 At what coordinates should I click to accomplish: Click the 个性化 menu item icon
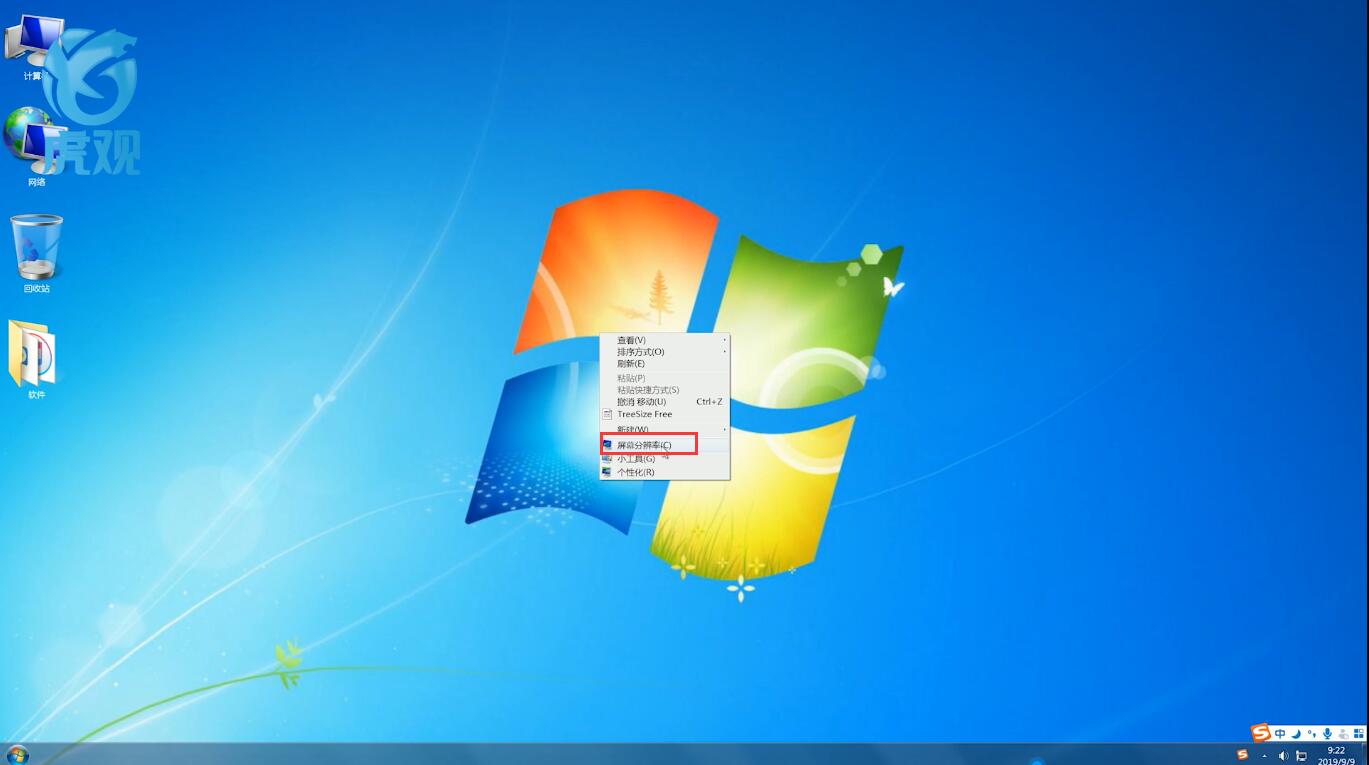pos(607,472)
